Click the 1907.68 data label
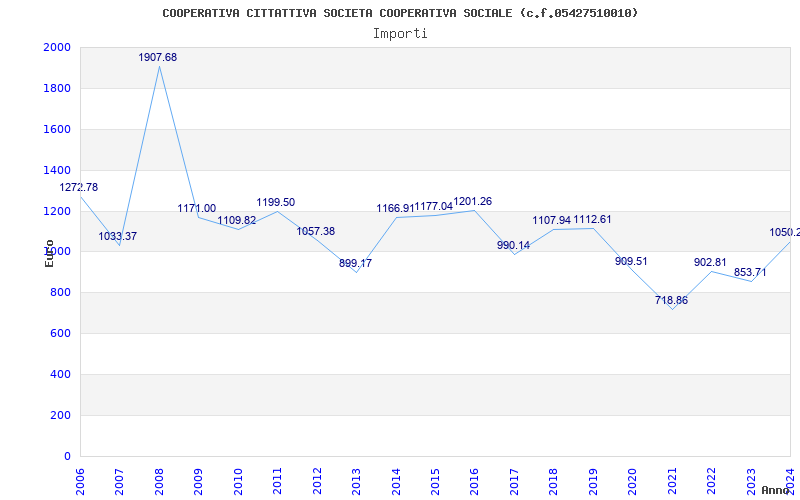The height and width of the screenshot is (500, 800). (158, 58)
